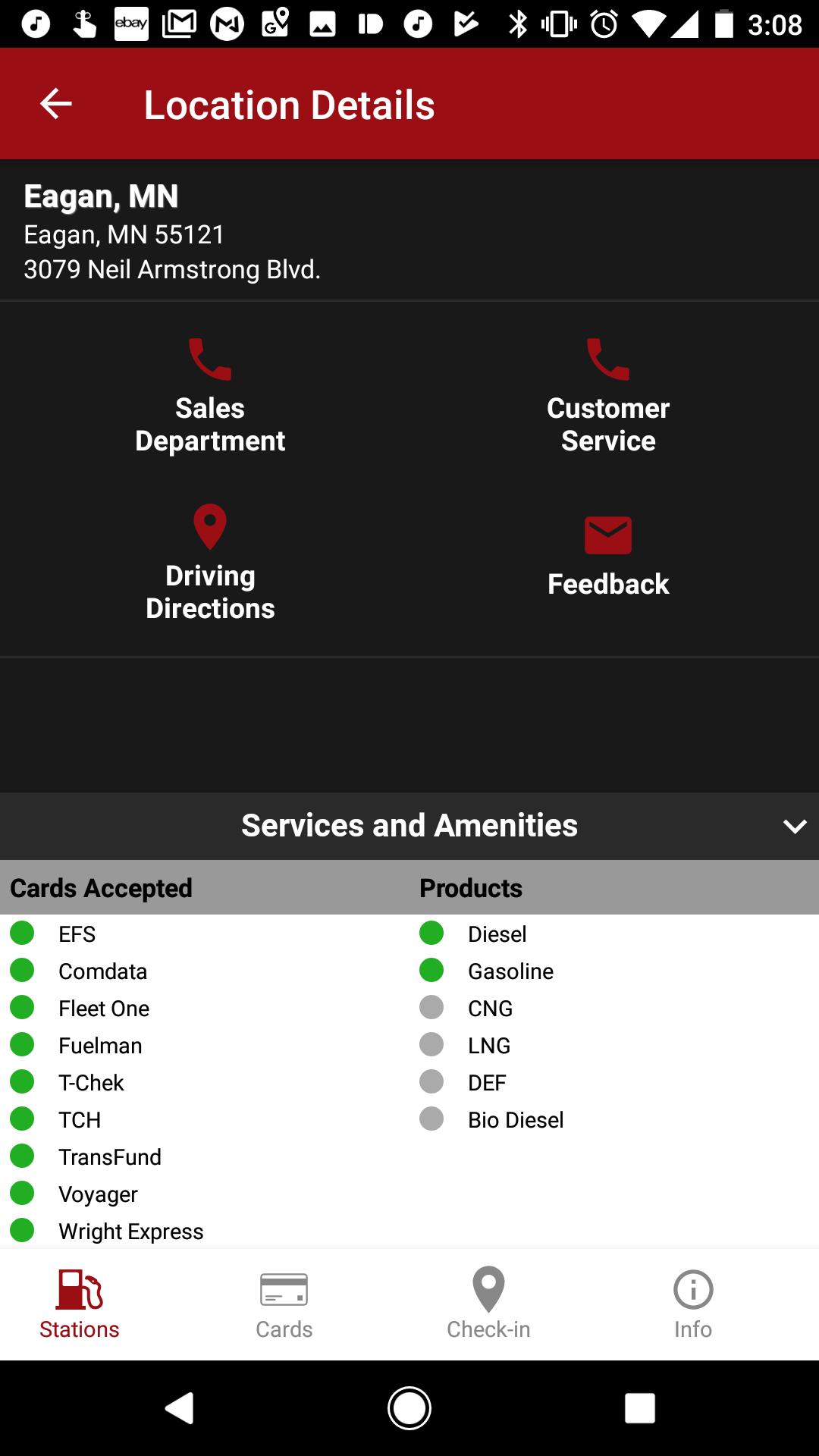Open the Info tab

(x=693, y=1303)
